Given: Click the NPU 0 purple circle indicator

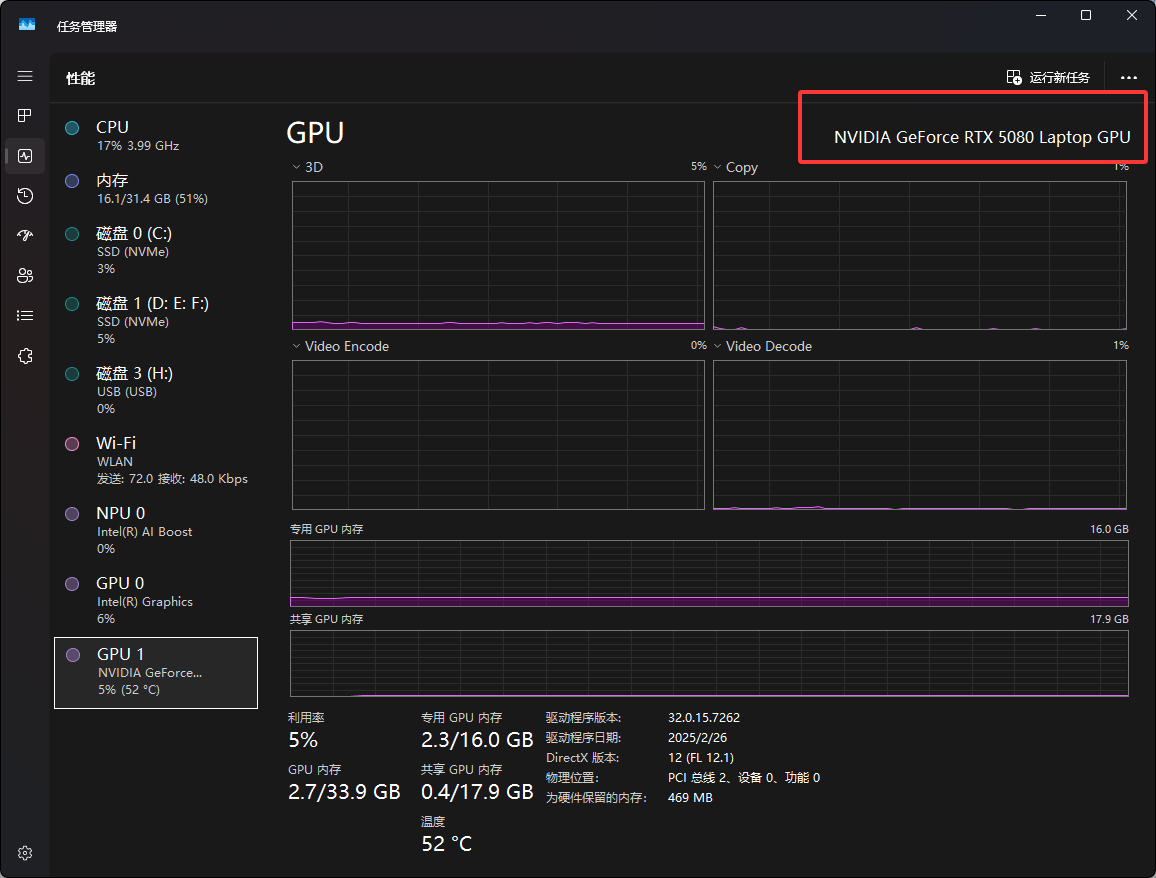Looking at the screenshot, I should tap(72, 514).
